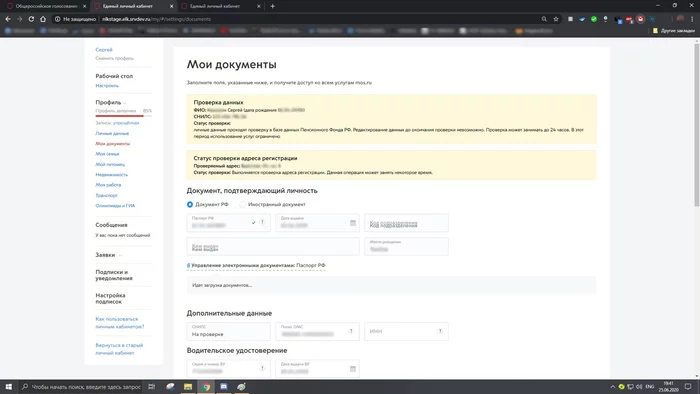Viewport: 700px width, 394px height.
Task: Click the Место рождения input field
Action: [x=406, y=246]
